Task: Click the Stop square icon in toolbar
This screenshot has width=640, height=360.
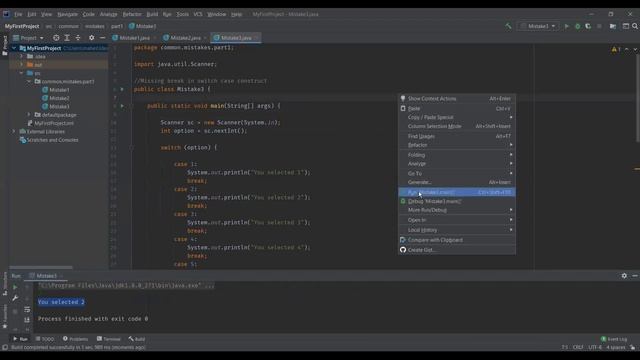Action: pyautogui.click(x=599, y=26)
